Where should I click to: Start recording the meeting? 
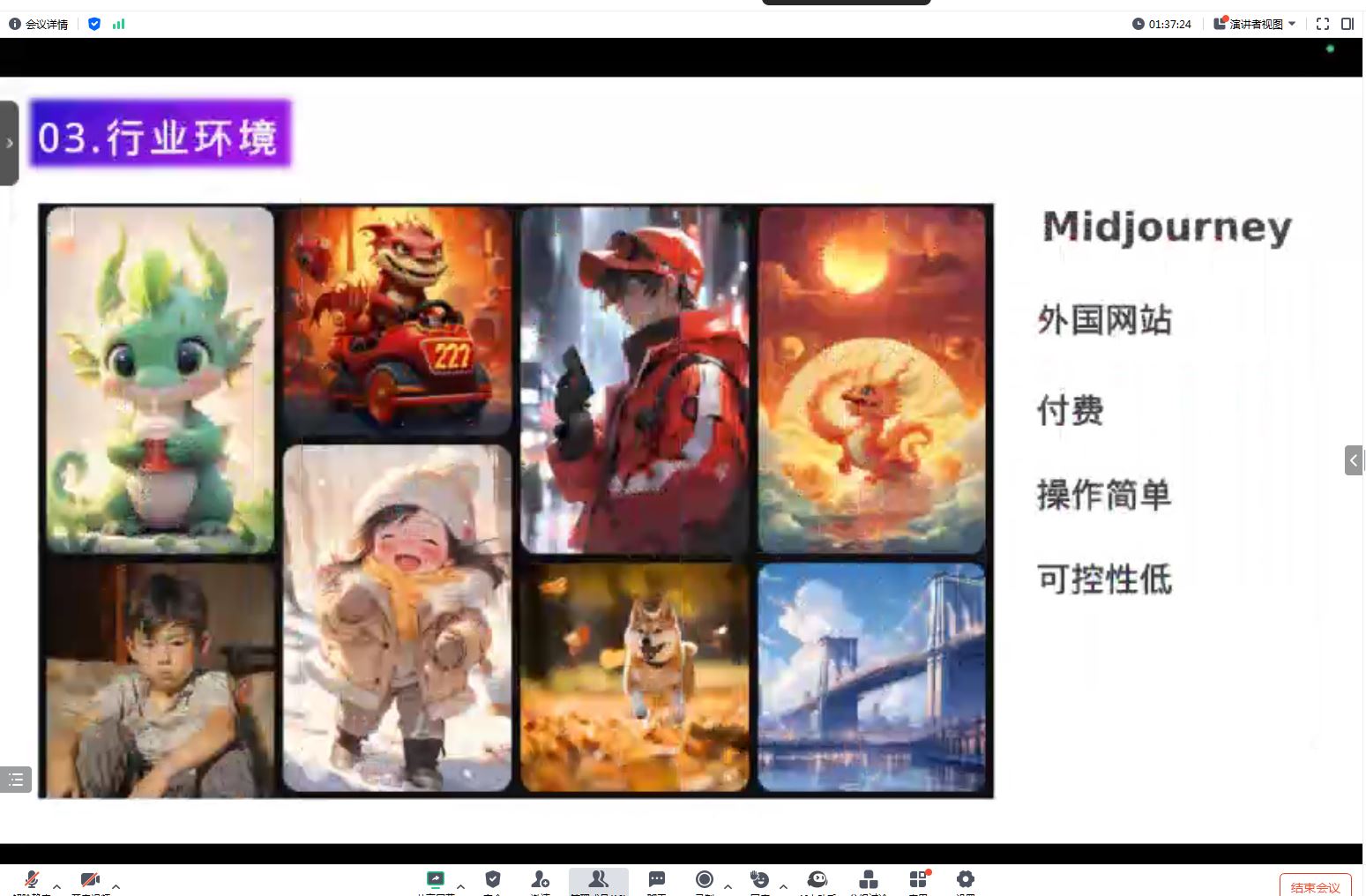click(x=704, y=880)
